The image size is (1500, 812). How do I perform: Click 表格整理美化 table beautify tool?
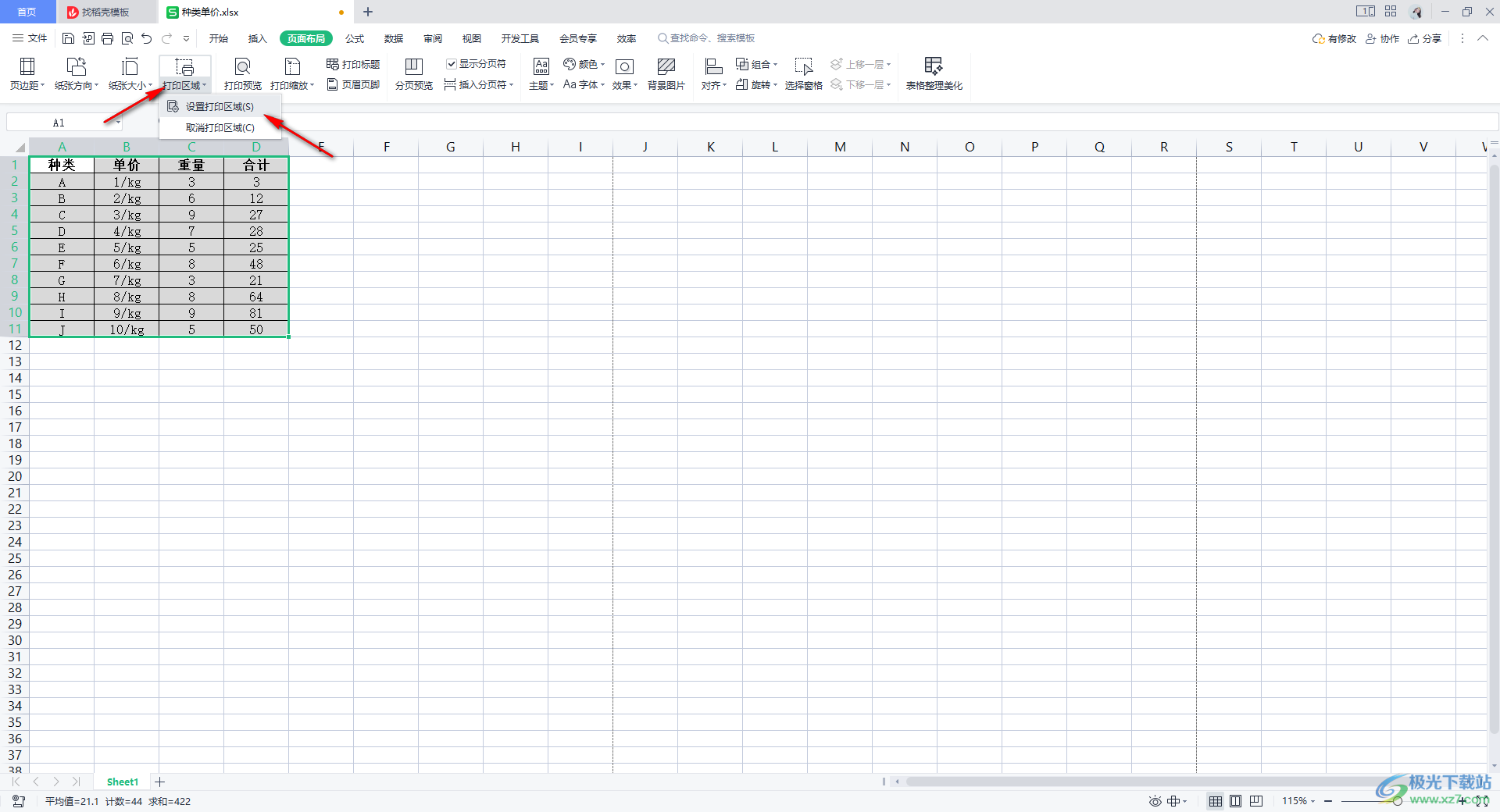[x=934, y=74]
